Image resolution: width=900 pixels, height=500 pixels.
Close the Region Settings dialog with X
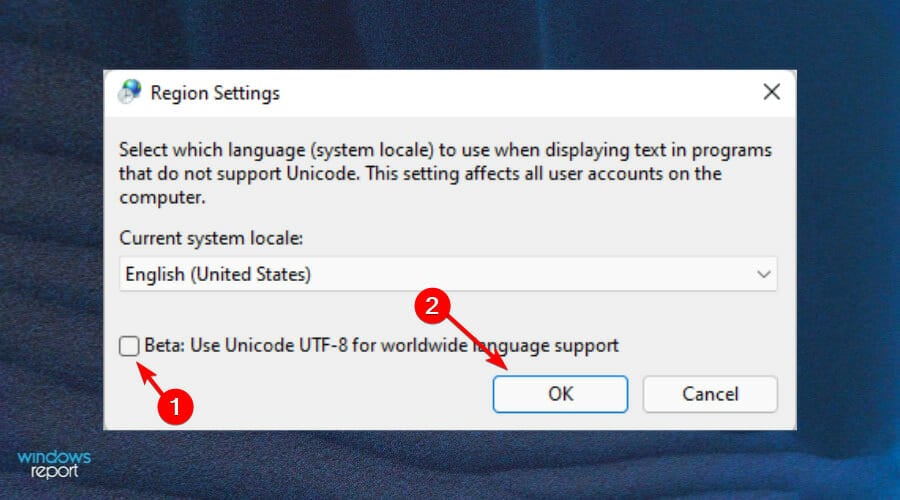point(771,92)
